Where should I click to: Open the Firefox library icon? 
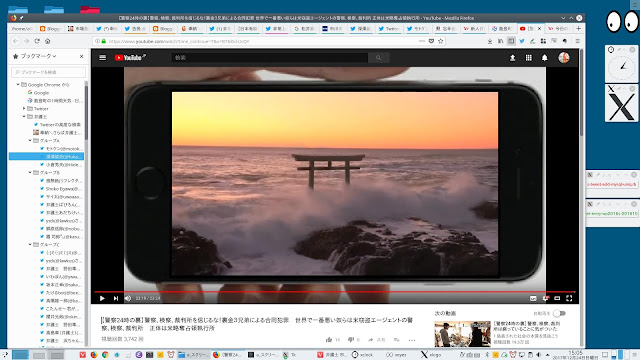tap(500, 41)
